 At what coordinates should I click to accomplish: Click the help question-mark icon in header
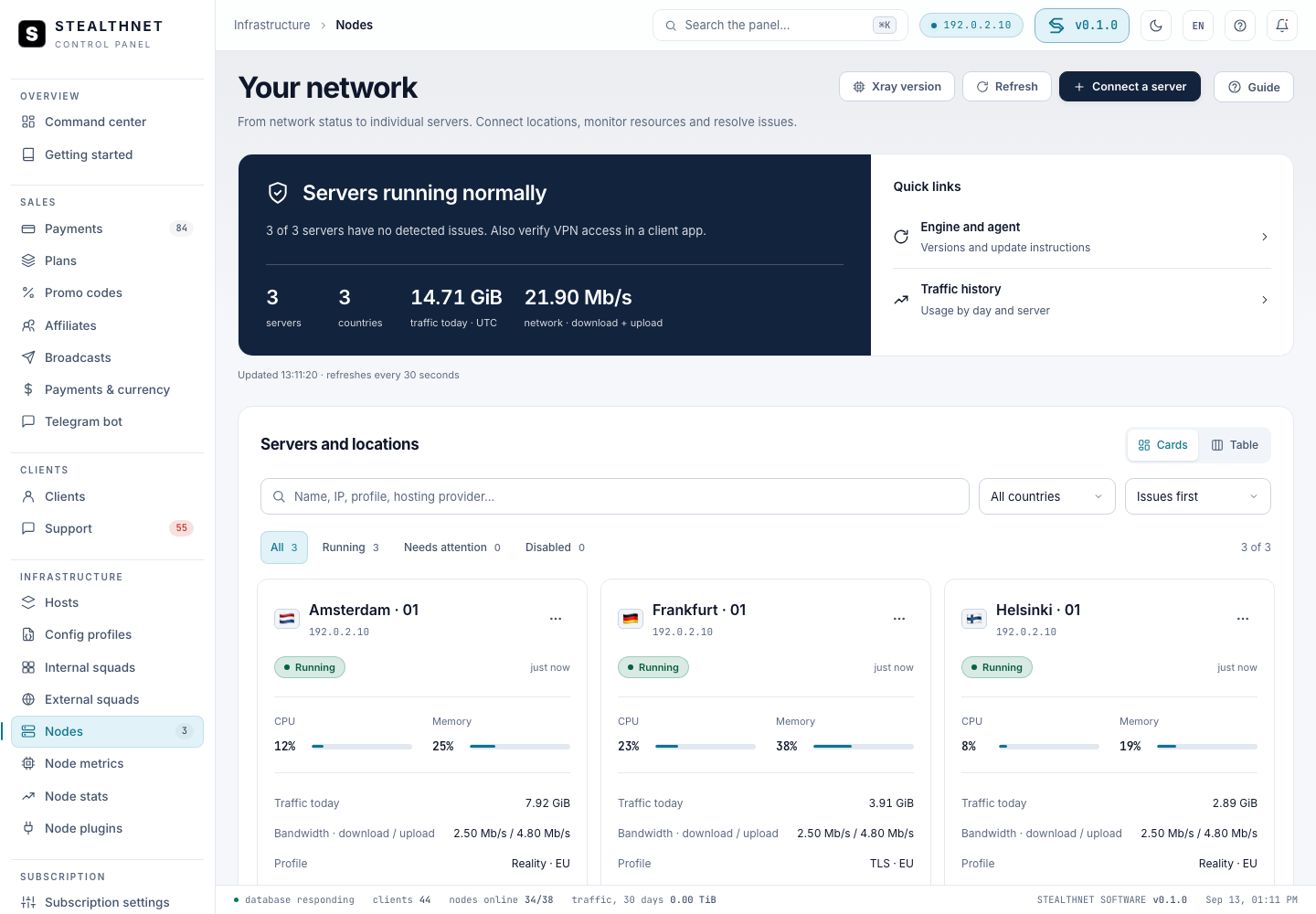coord(1240,26)
